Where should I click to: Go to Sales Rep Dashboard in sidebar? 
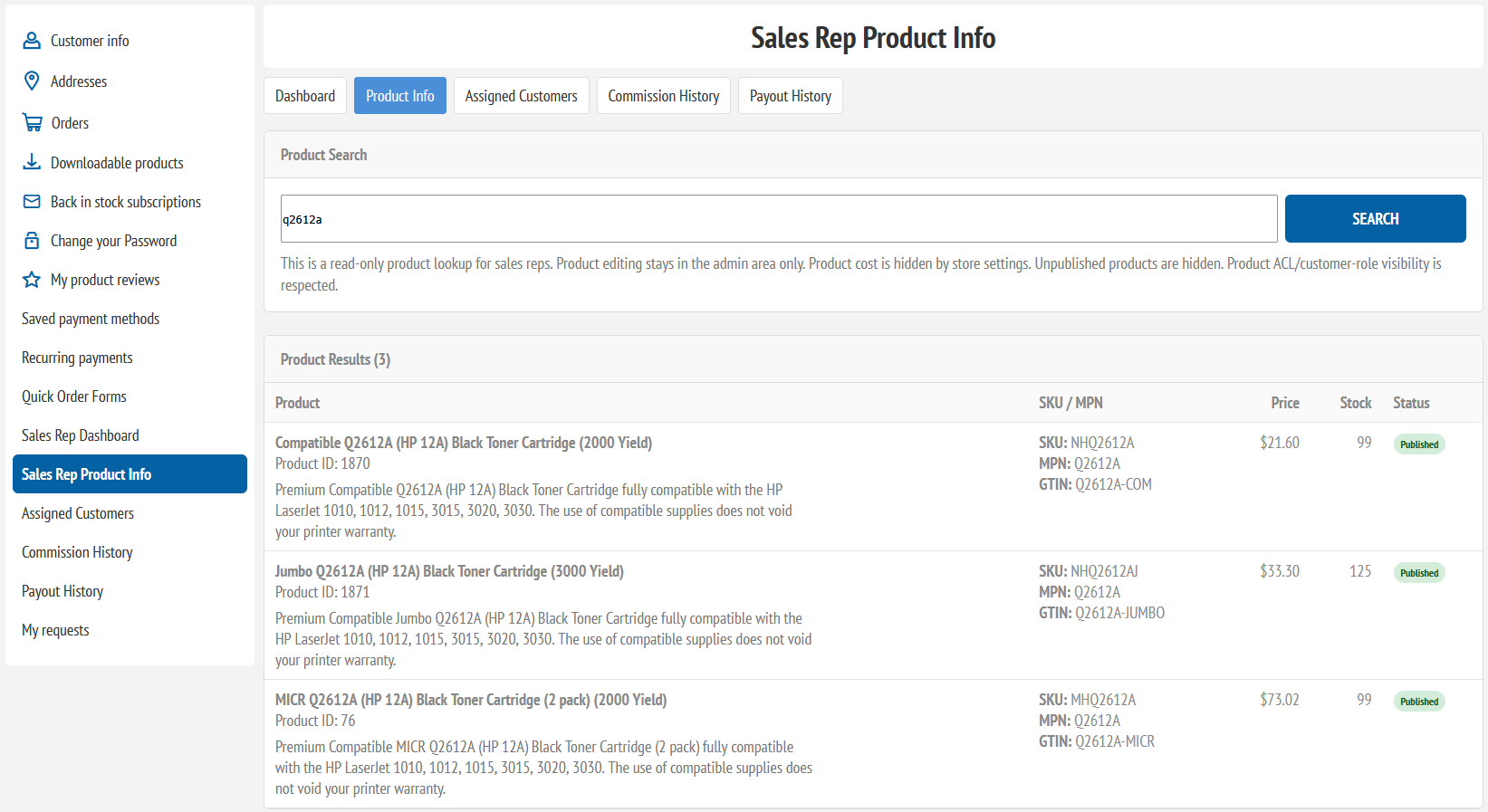coord(81,435)
